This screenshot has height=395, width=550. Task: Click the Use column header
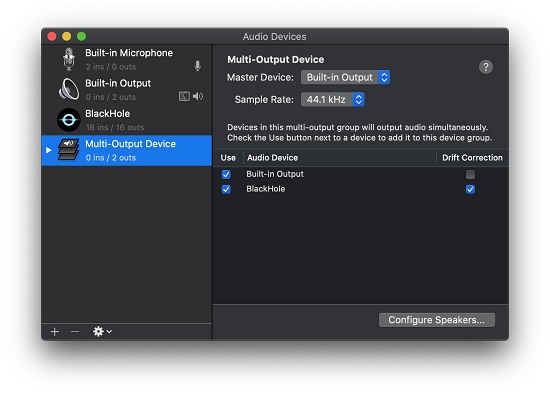point(228,158)
